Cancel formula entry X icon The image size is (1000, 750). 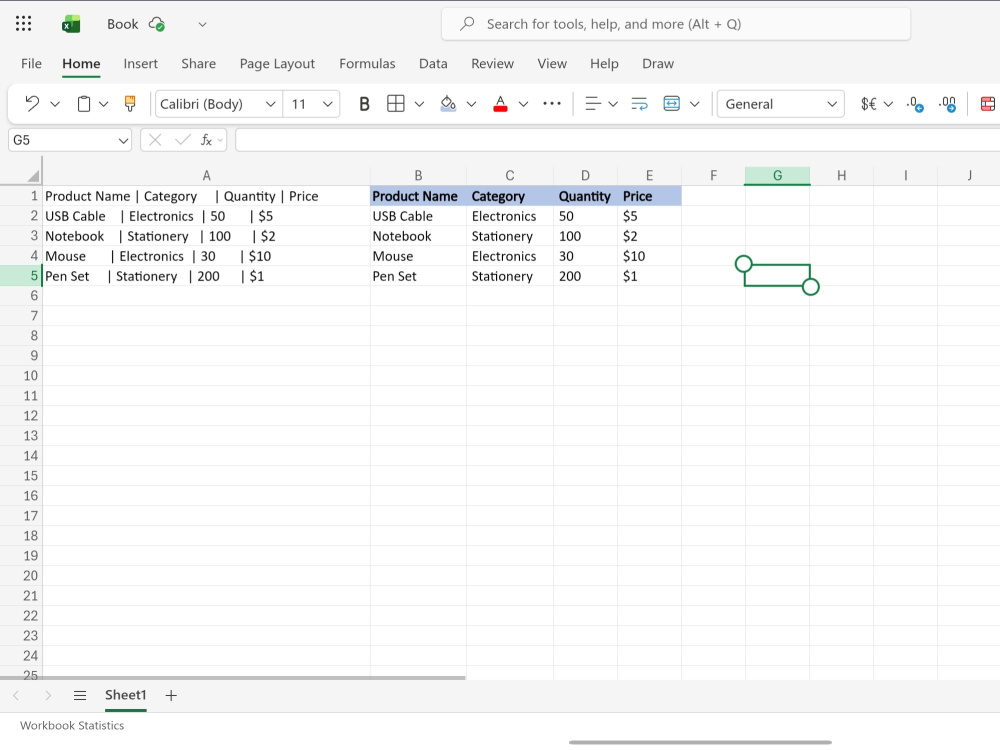[155, 140]
